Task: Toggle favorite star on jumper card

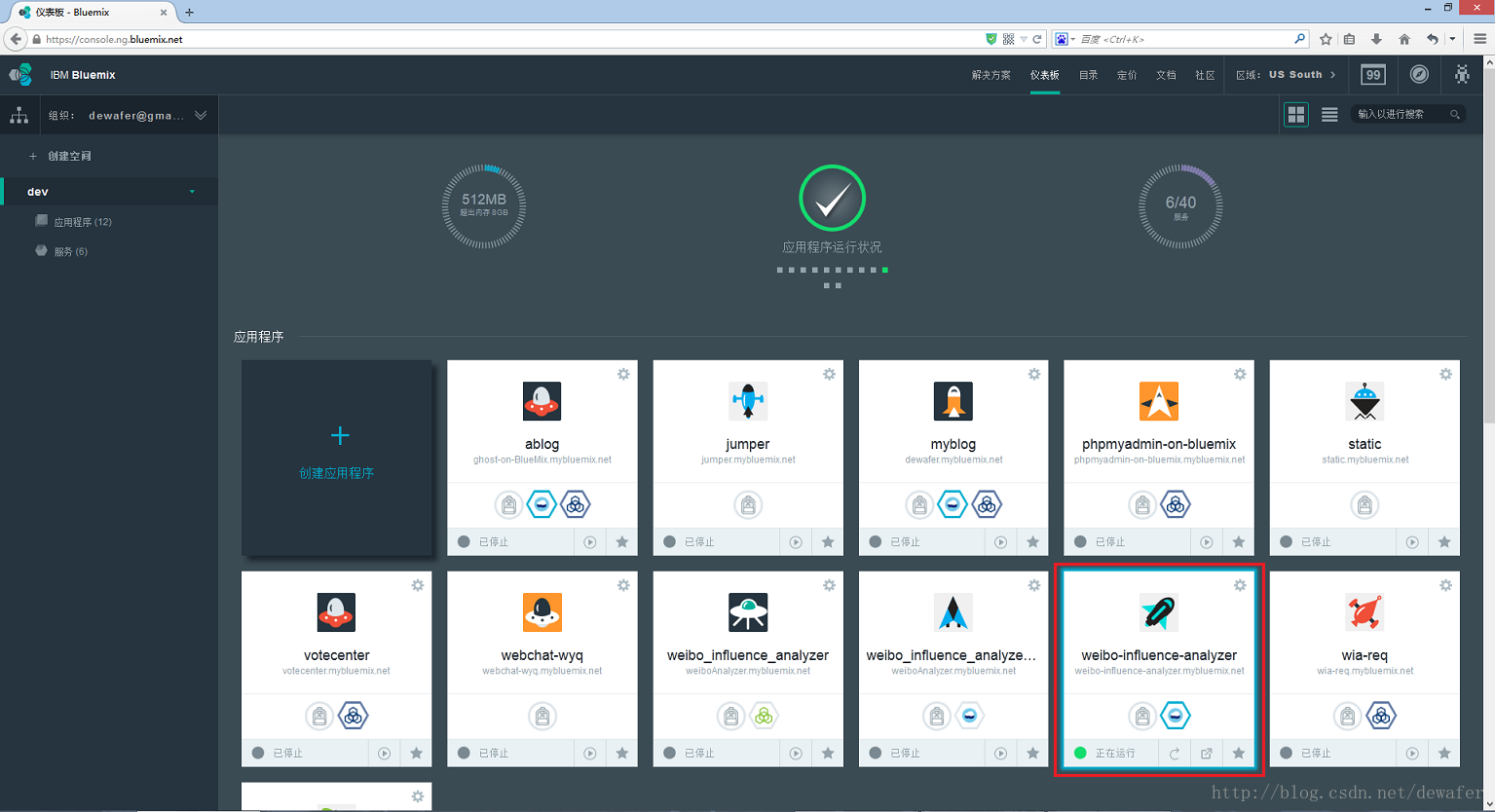Action: 828,542
